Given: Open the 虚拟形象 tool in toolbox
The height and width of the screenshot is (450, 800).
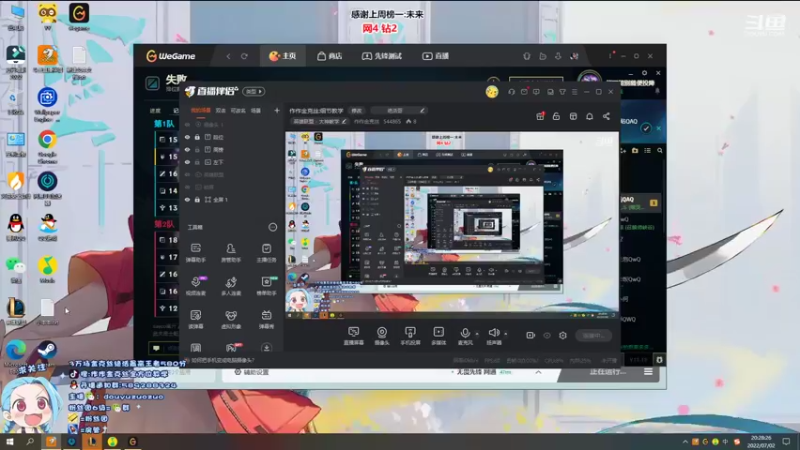Looking at the screenshot, I should coord(231,319).
